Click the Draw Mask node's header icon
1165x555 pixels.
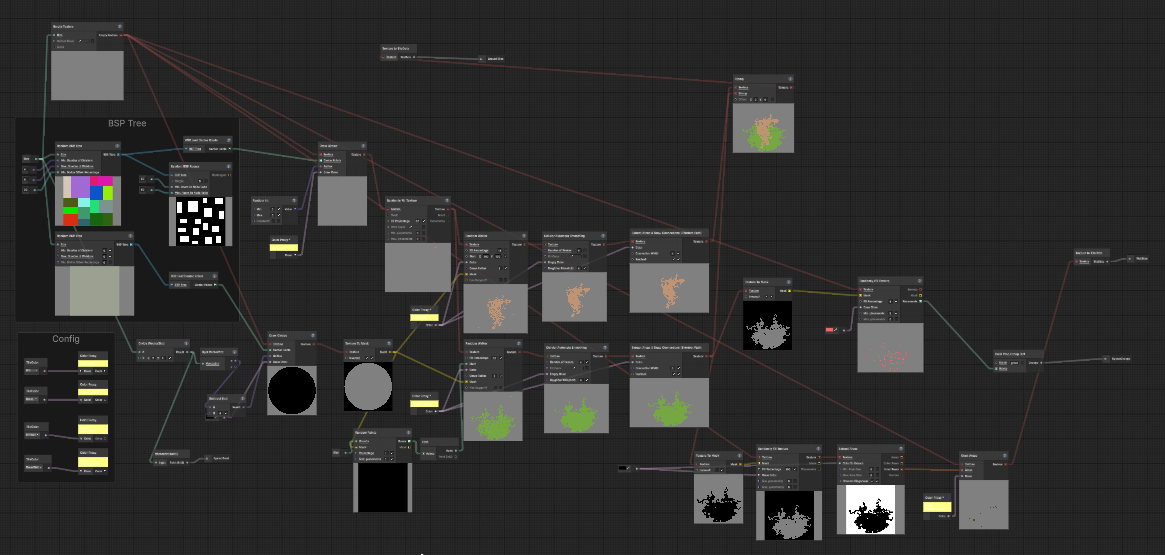tap(1004, 455)
